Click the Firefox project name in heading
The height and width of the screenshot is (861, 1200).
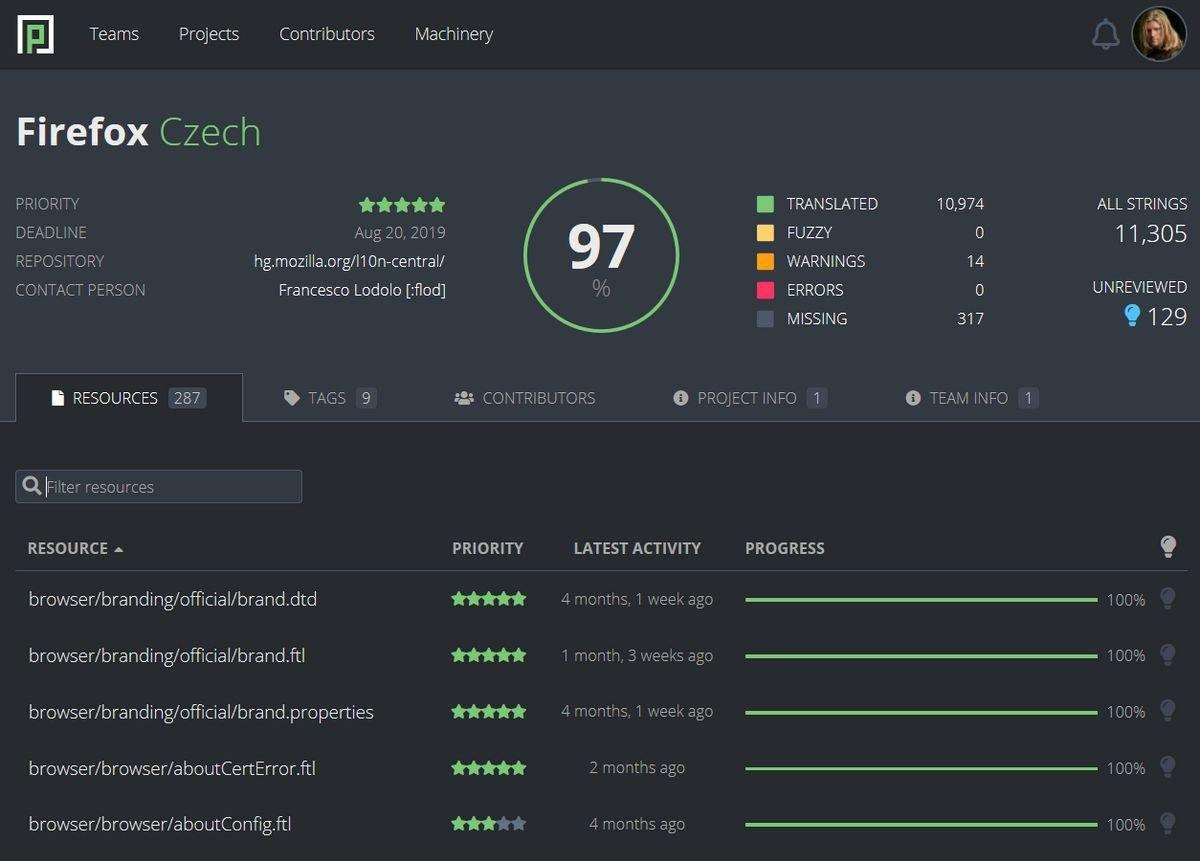pos(82,132)
